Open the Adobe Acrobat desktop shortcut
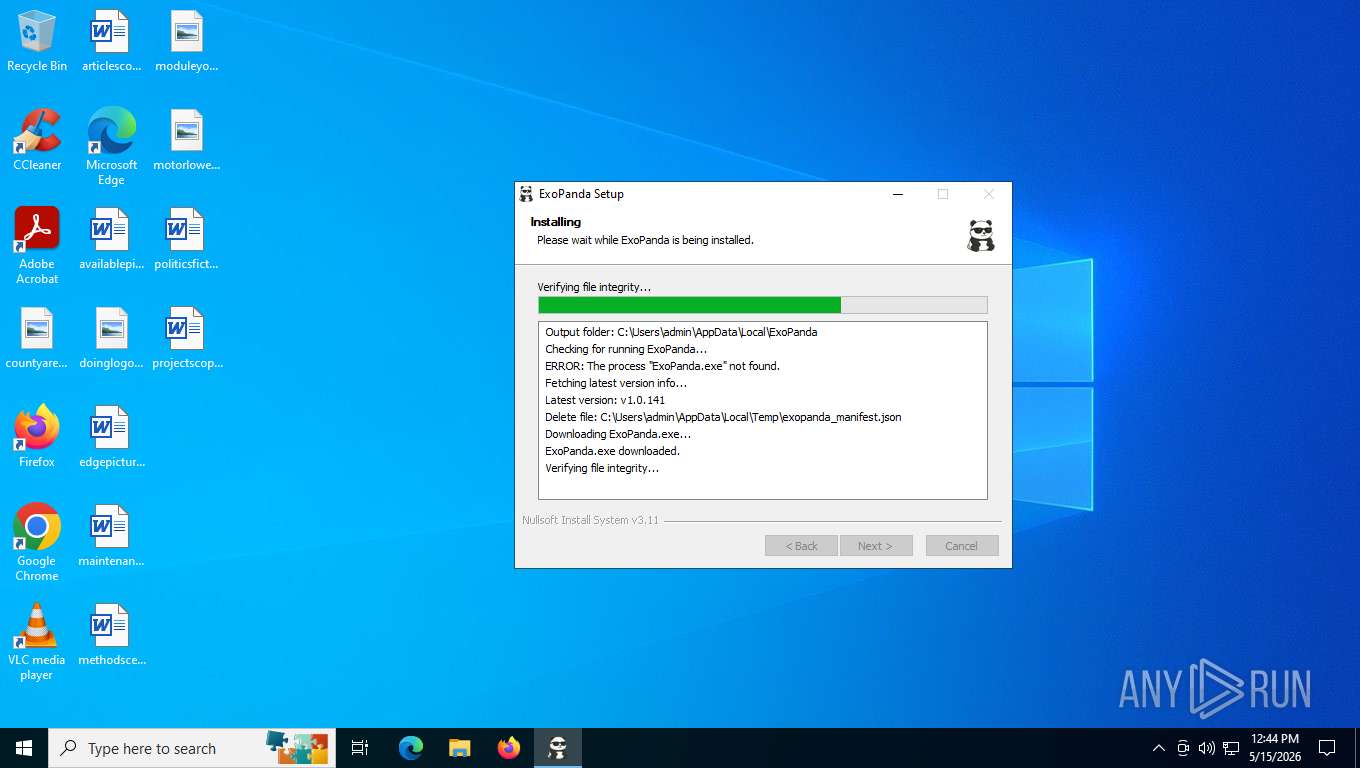The width and height of the screenshot is (1360, 768). tap(37, 246)
